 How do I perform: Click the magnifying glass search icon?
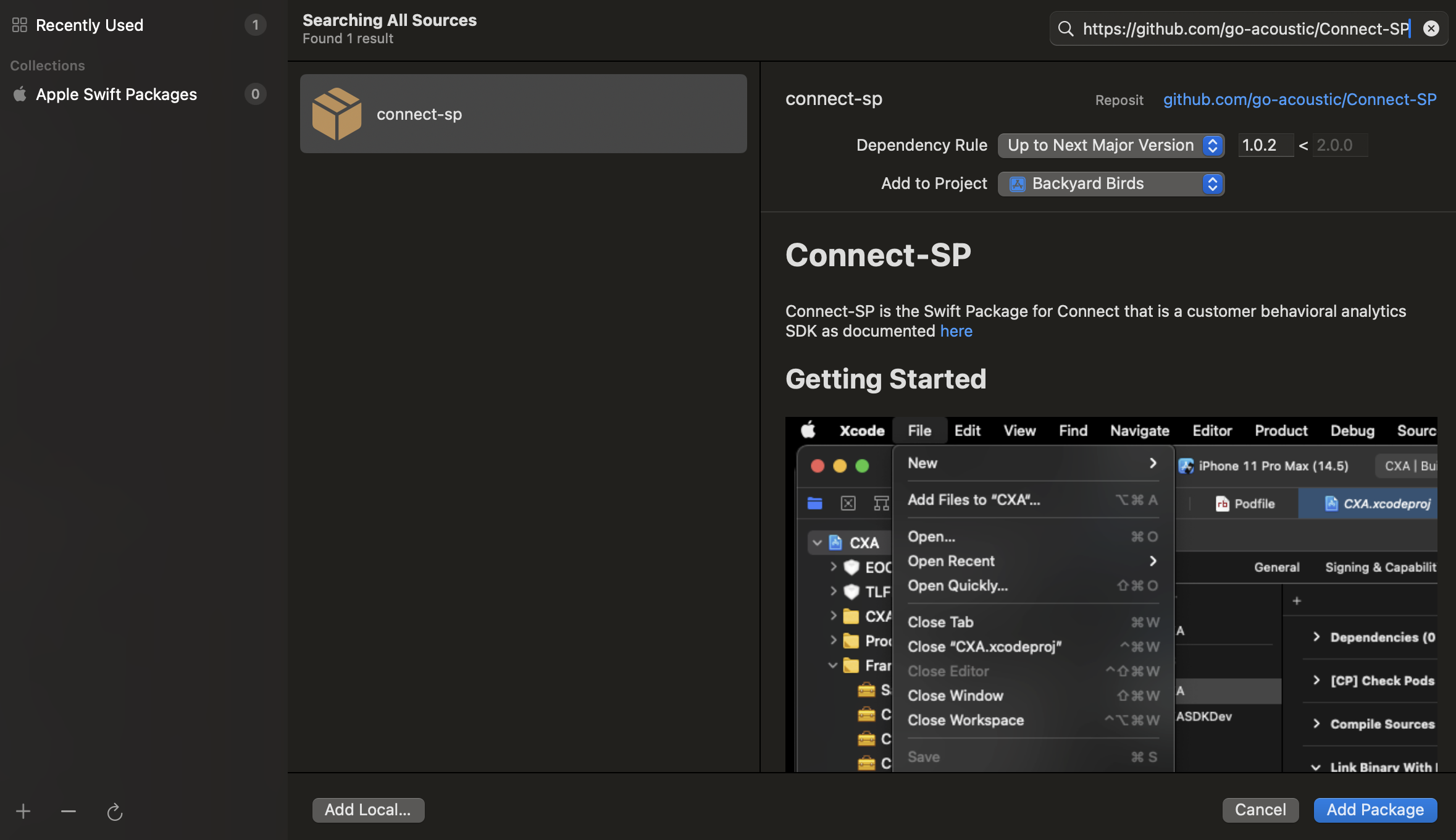click(x=1066, y=28)
